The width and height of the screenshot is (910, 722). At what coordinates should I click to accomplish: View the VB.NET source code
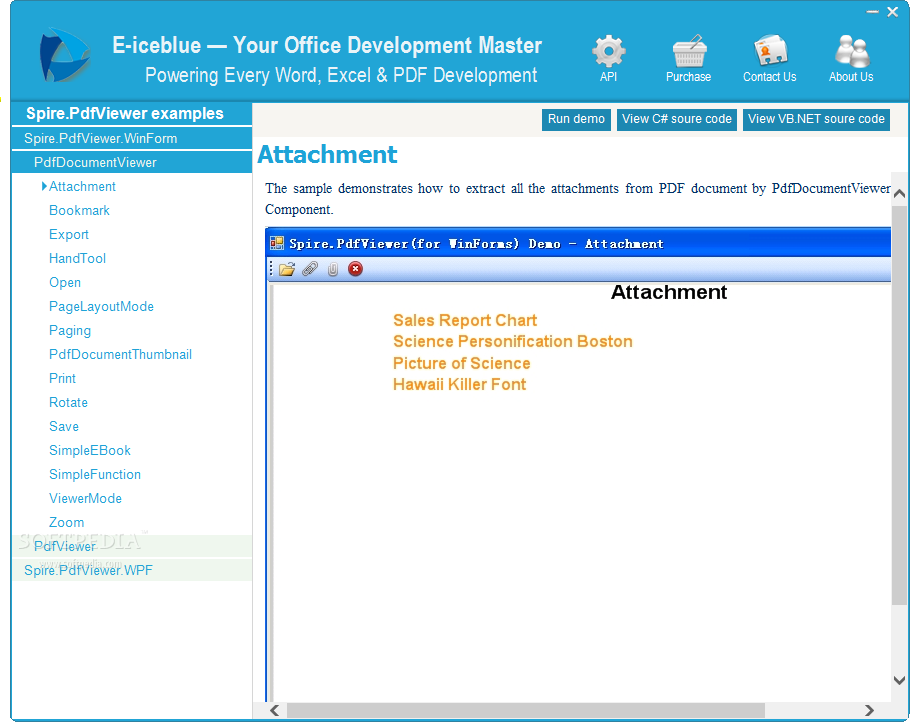coord(816,120)
